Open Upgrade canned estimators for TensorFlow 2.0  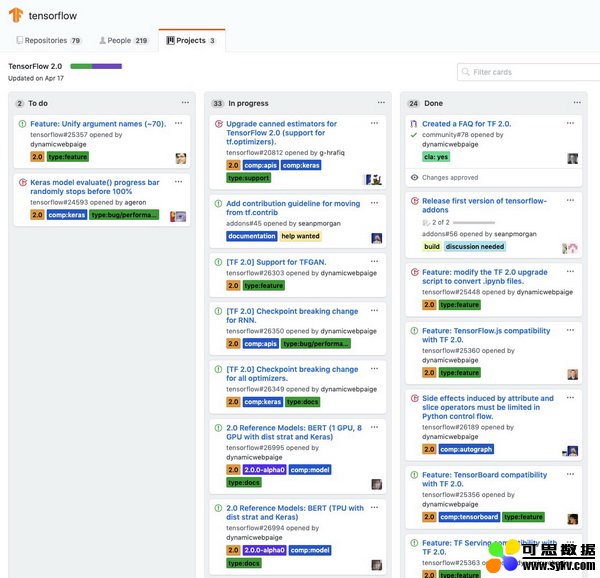coord(281,133)
